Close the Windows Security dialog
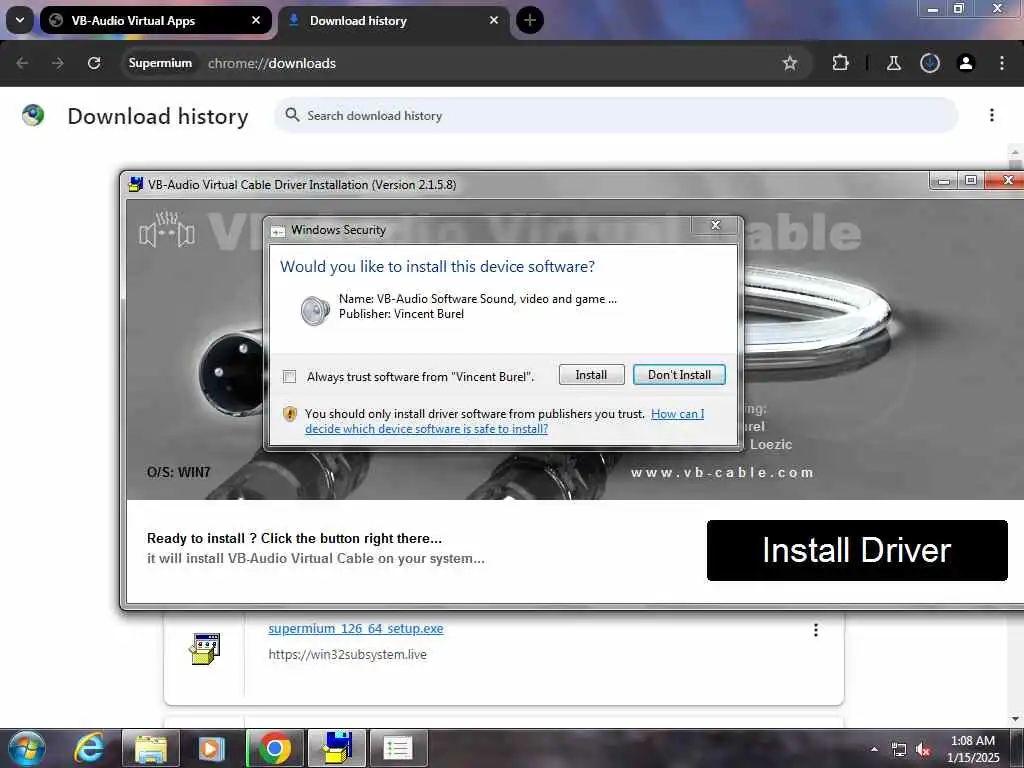 716,225
